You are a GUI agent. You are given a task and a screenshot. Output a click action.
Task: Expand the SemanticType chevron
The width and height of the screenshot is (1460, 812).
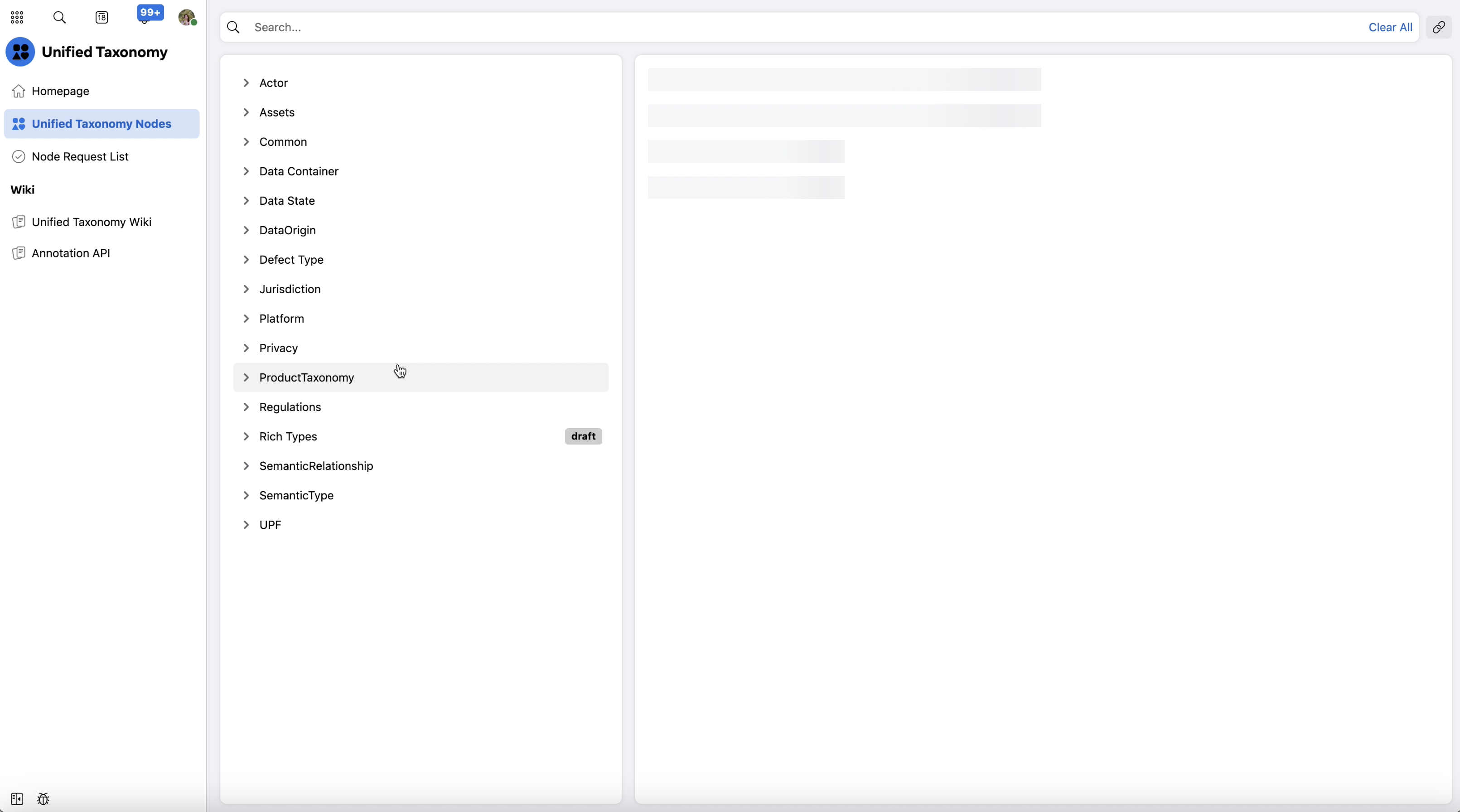click(246, 495)
